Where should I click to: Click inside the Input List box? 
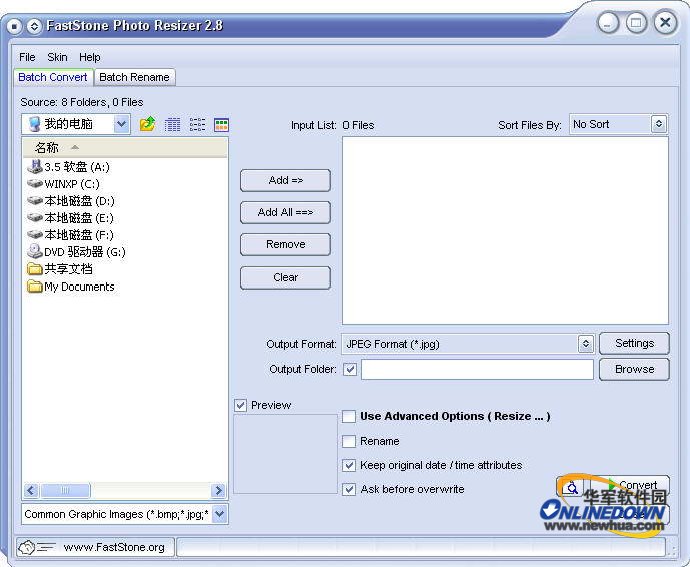pos(505,231)
